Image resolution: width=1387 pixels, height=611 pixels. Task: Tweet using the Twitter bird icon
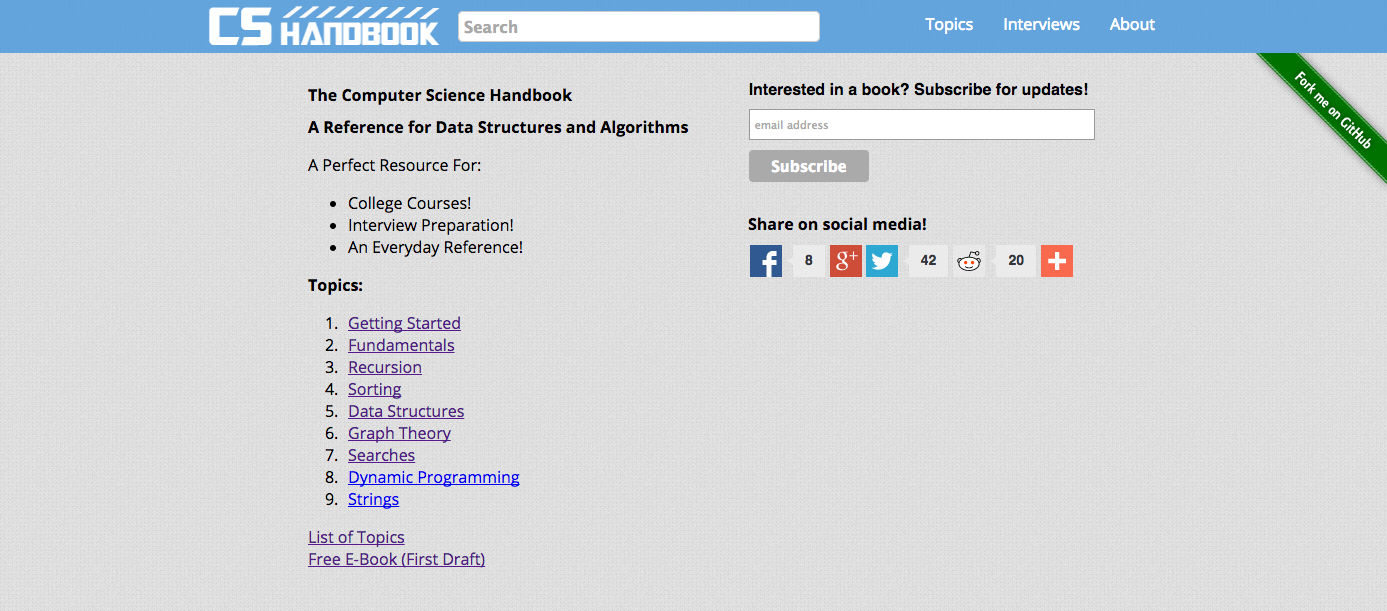pyautogui.click(x=882, y=261)
